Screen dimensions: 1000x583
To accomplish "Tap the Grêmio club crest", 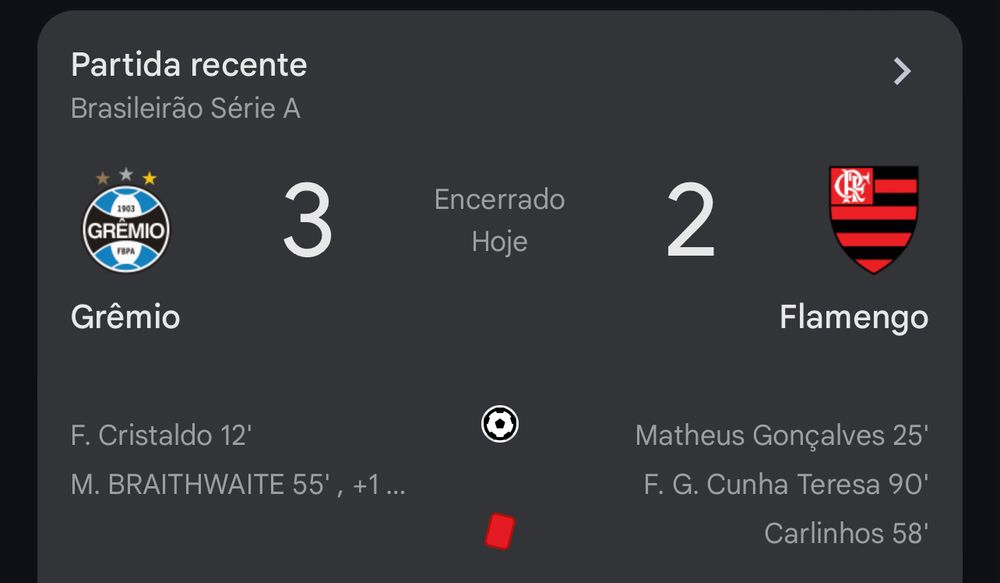I will (126, 221).
